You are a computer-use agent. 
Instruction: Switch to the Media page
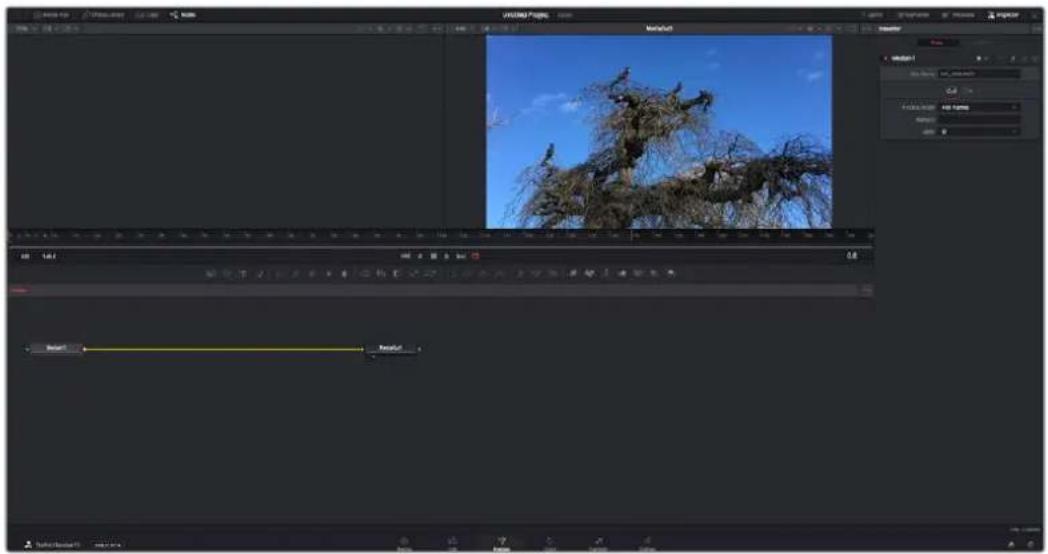pos(404,543)
